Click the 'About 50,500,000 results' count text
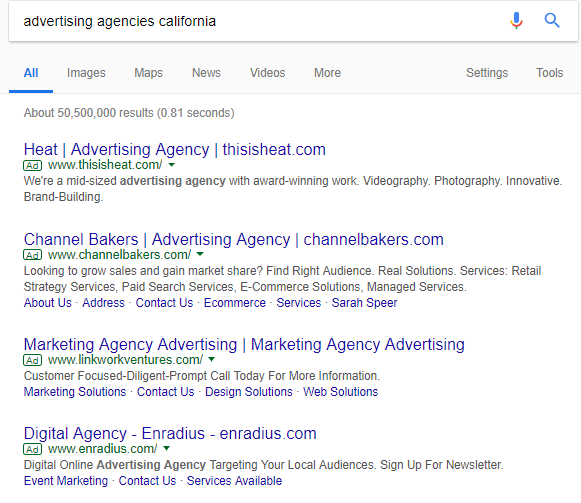This screenshot has height=503, width=581. tap(129, 113)
